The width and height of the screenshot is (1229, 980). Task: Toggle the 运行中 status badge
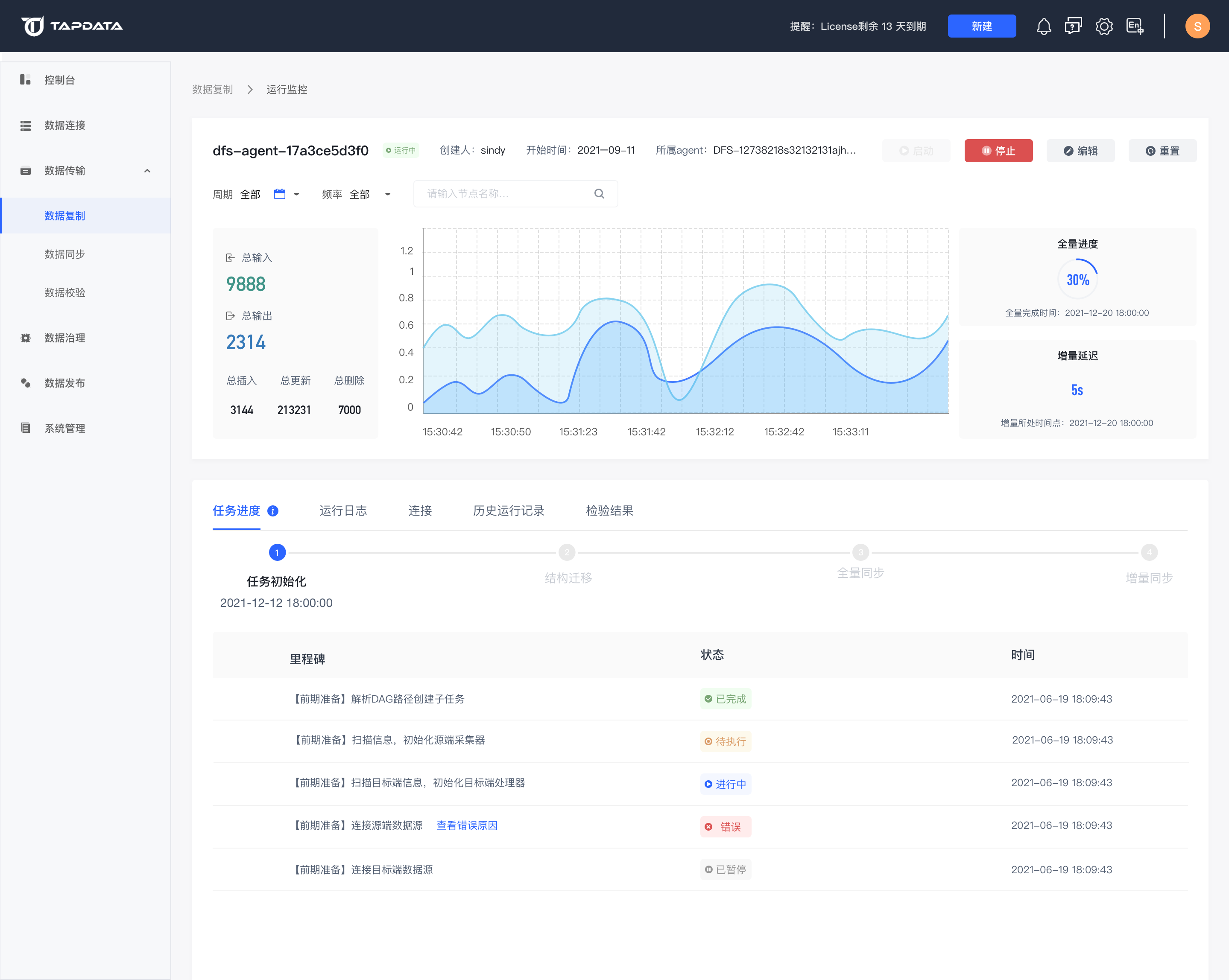pos(400,150)
